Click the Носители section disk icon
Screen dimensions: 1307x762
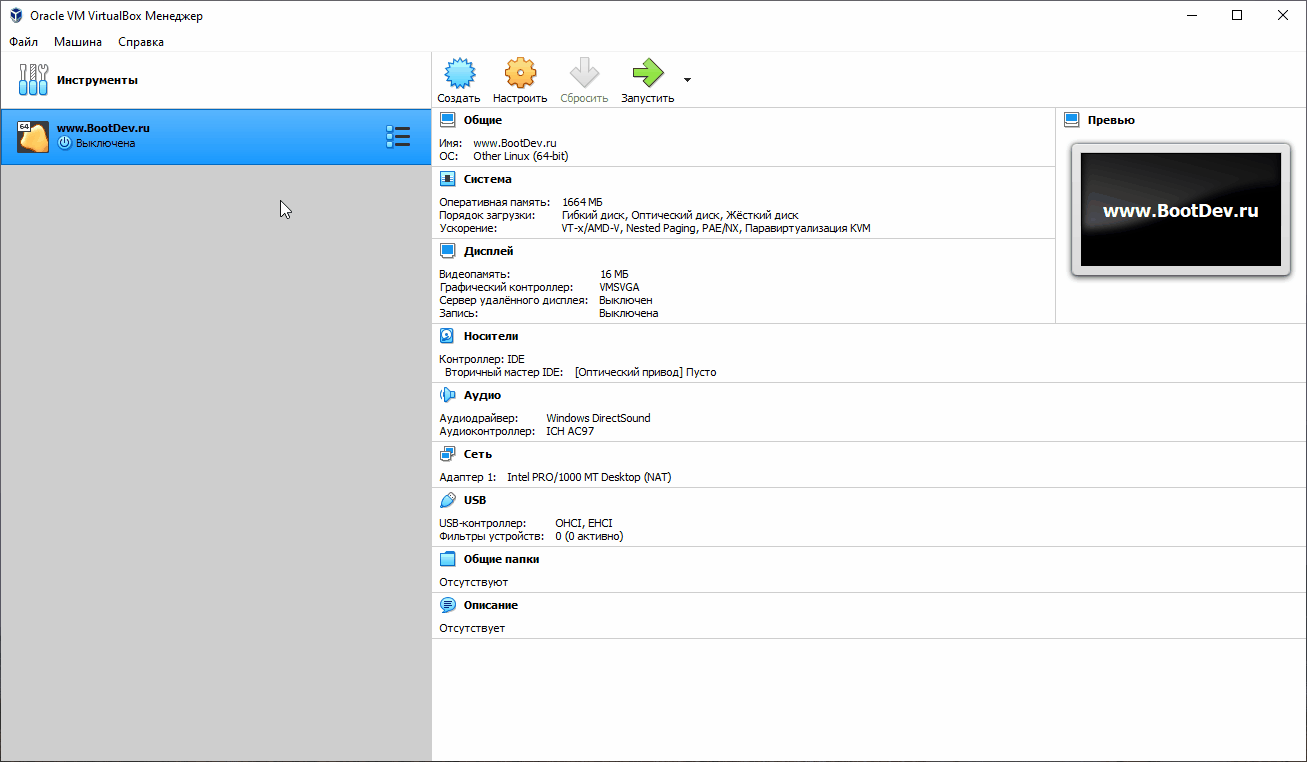(x=447, y=336)
